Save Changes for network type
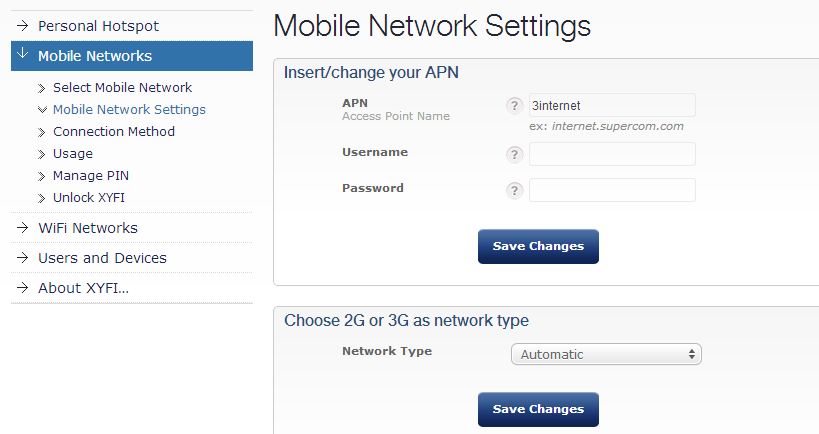 click(538, 409)
